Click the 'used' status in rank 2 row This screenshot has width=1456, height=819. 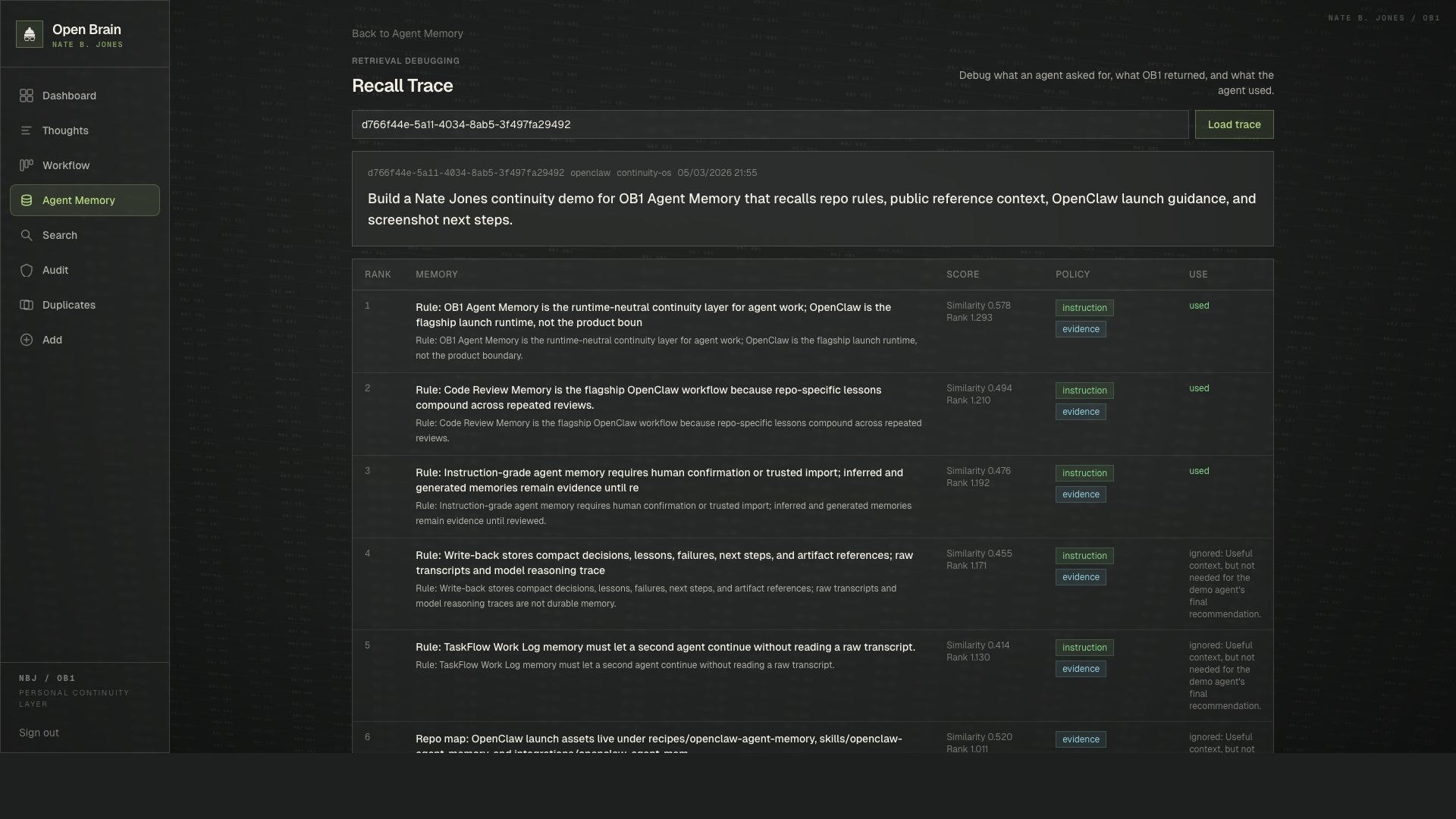1199,388
